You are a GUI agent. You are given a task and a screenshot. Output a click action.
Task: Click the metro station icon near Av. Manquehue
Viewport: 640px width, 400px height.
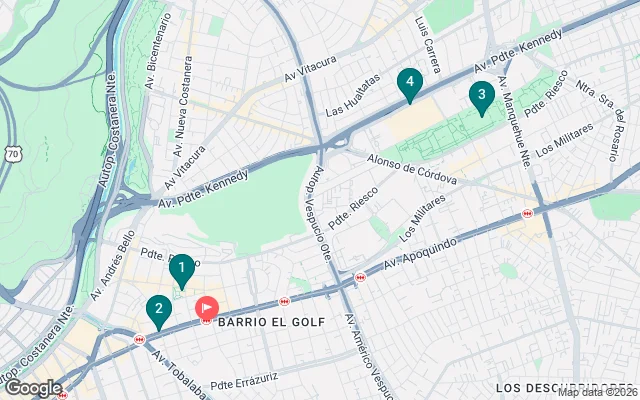pyautogui.click(x=527, y=213)
